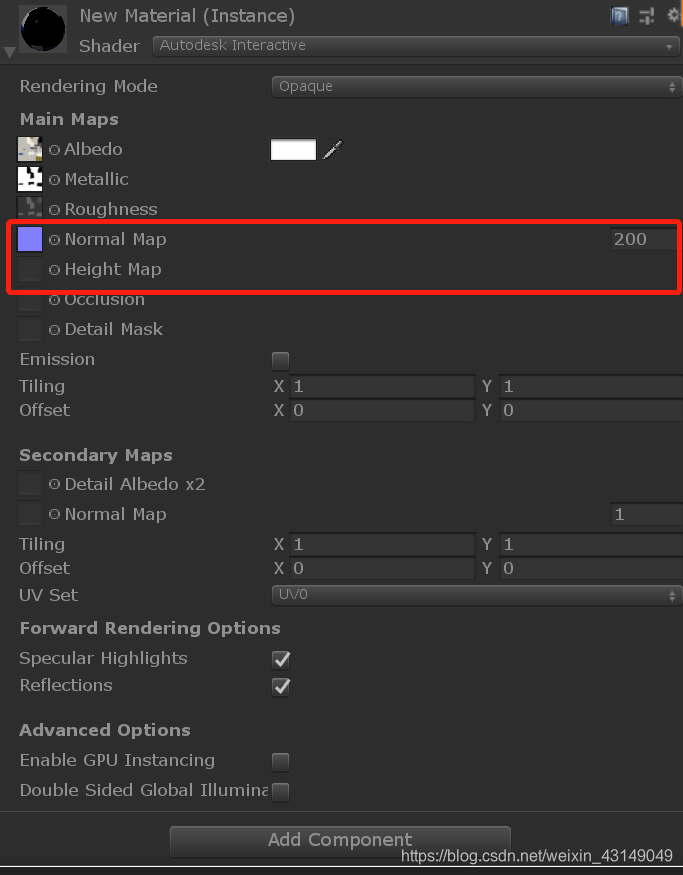
Task: Click the Roughness texture picker circle
Action: (55, 210)
